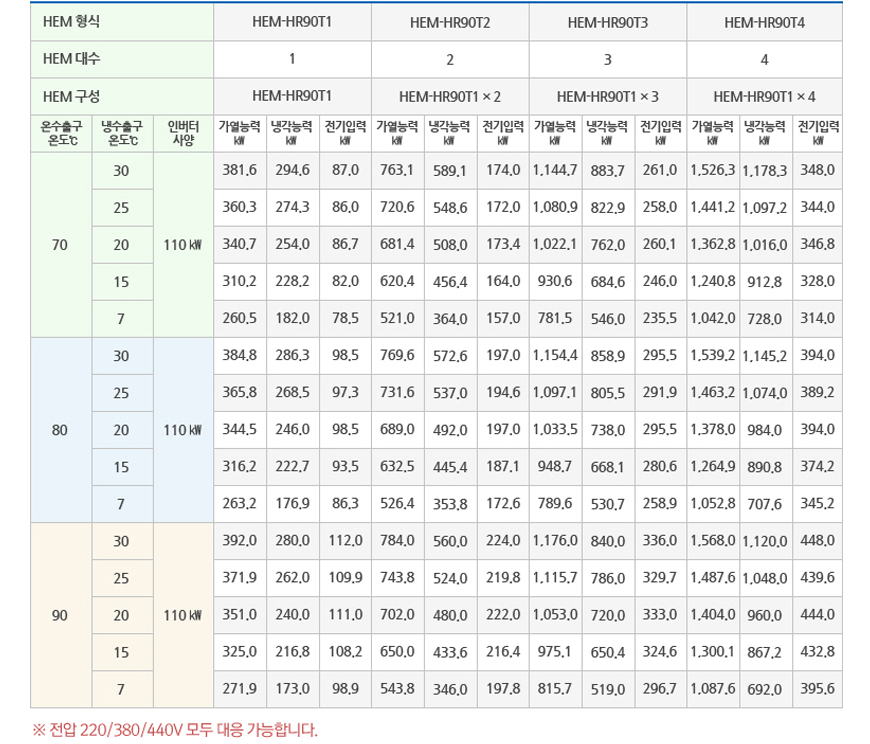The image size is (870, 744).
Task: Click the 'HEM-HR90T1 × 2' configuration cell
Action: (x=450, y=97)
